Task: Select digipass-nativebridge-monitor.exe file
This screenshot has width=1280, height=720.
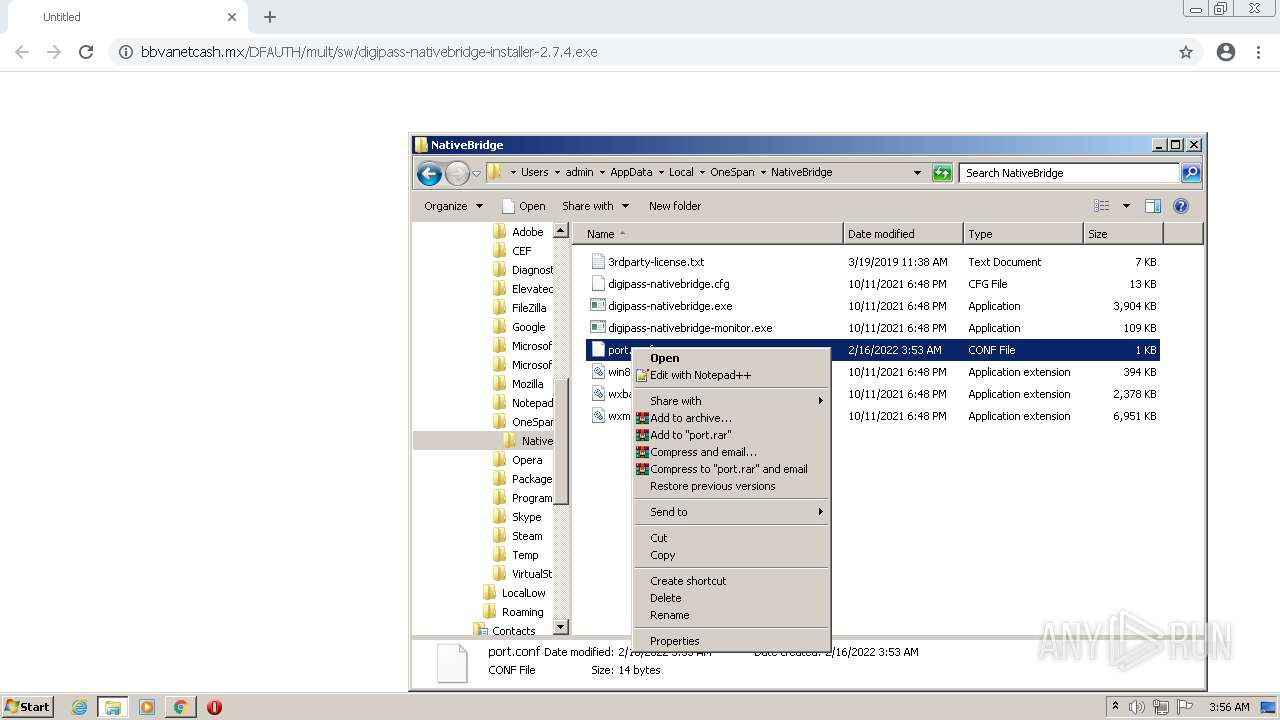Action: point(690,328)
